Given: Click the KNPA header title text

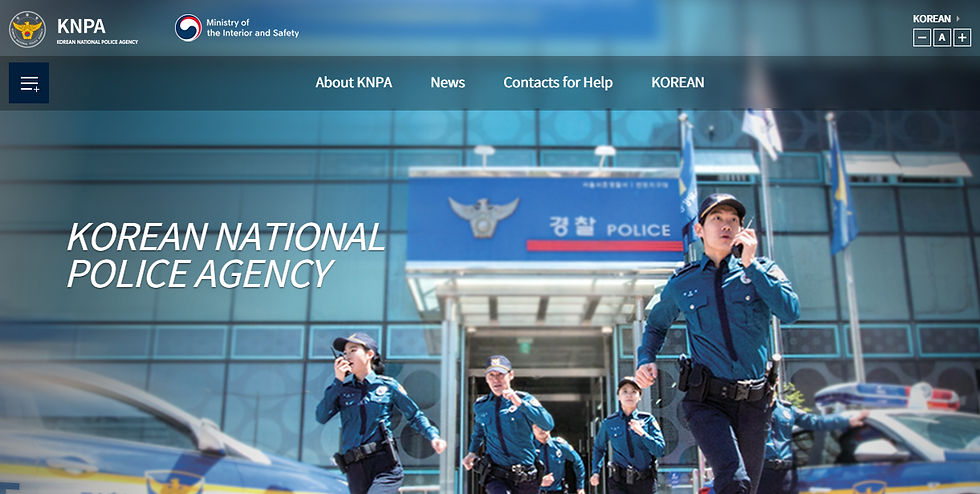Looking at the screenshot, I should 81,26.
